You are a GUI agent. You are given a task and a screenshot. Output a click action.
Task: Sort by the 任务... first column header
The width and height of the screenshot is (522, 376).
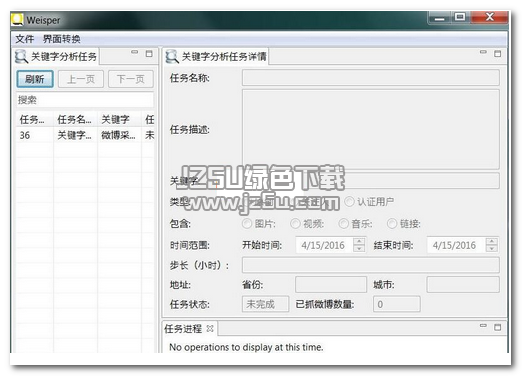tap(35, 119)
